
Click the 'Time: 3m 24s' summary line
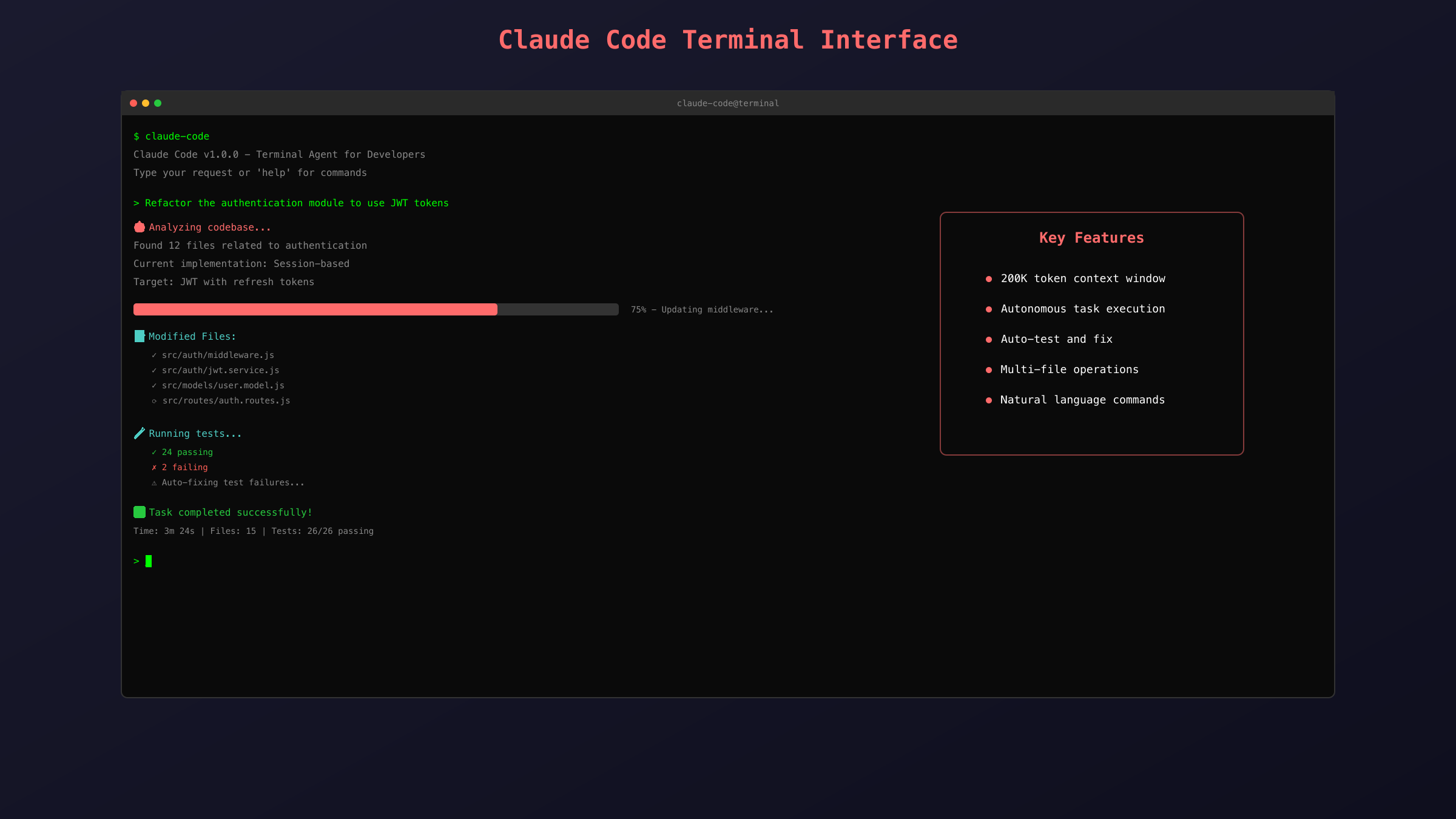point(254,531)
